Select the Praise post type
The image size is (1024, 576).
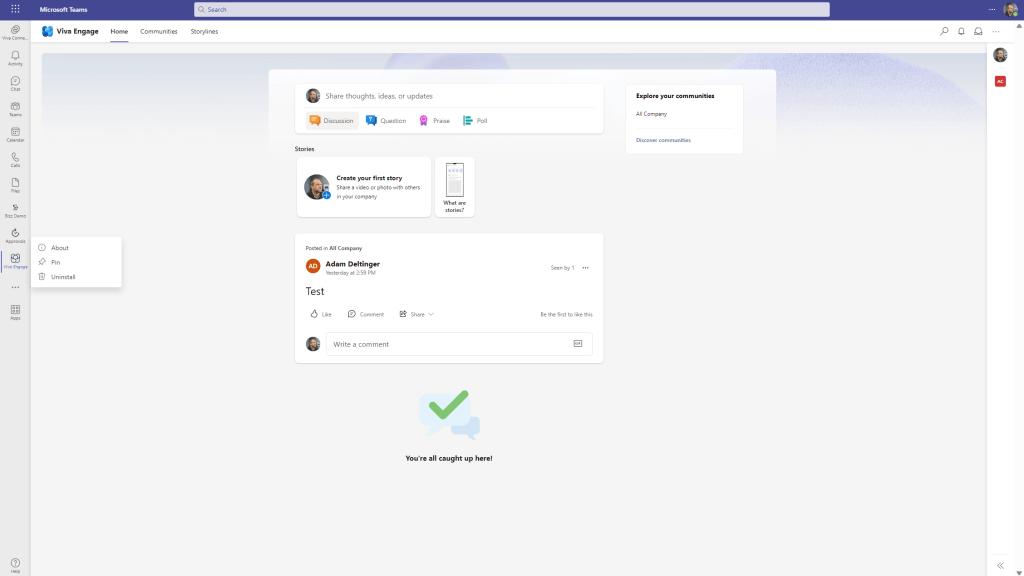434,121
